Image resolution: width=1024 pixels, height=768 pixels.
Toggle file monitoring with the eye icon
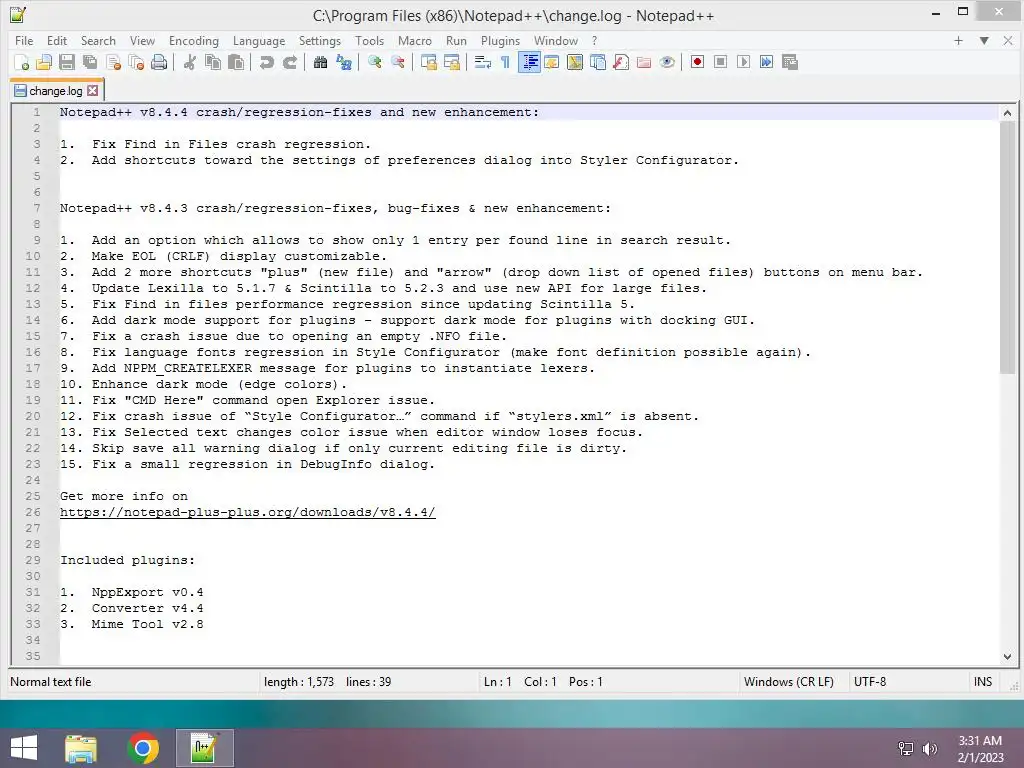[x=667, y=62]
